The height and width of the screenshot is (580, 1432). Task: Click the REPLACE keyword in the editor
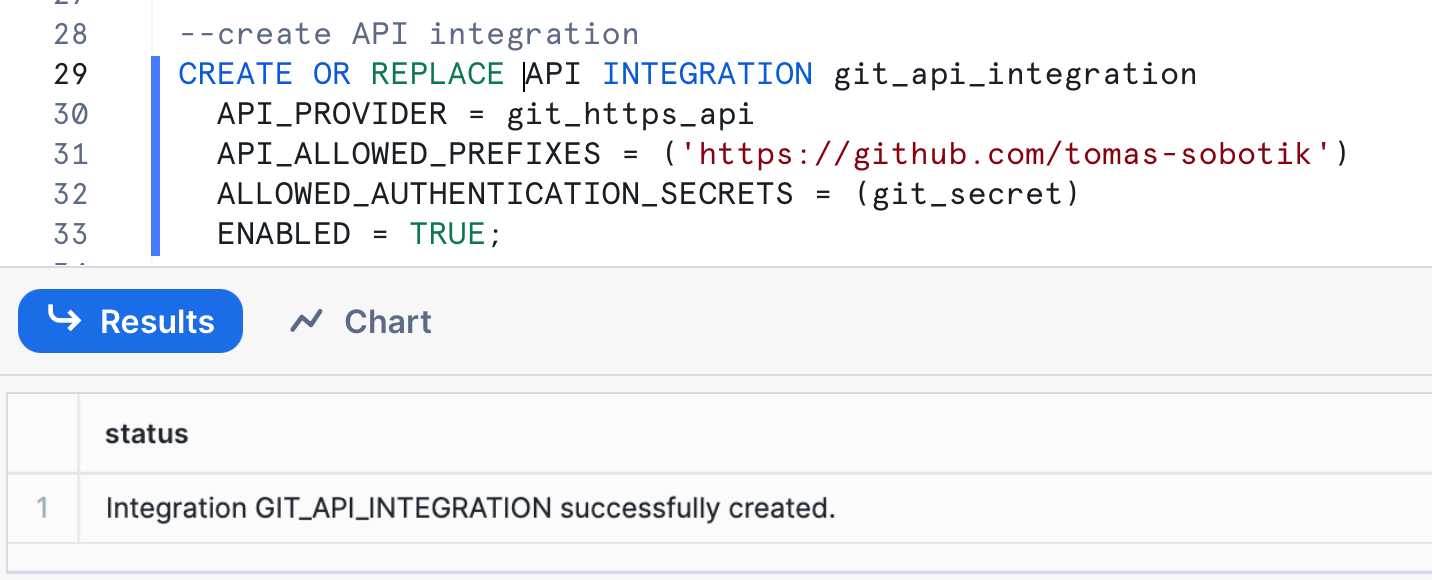(x=437, y=74)
